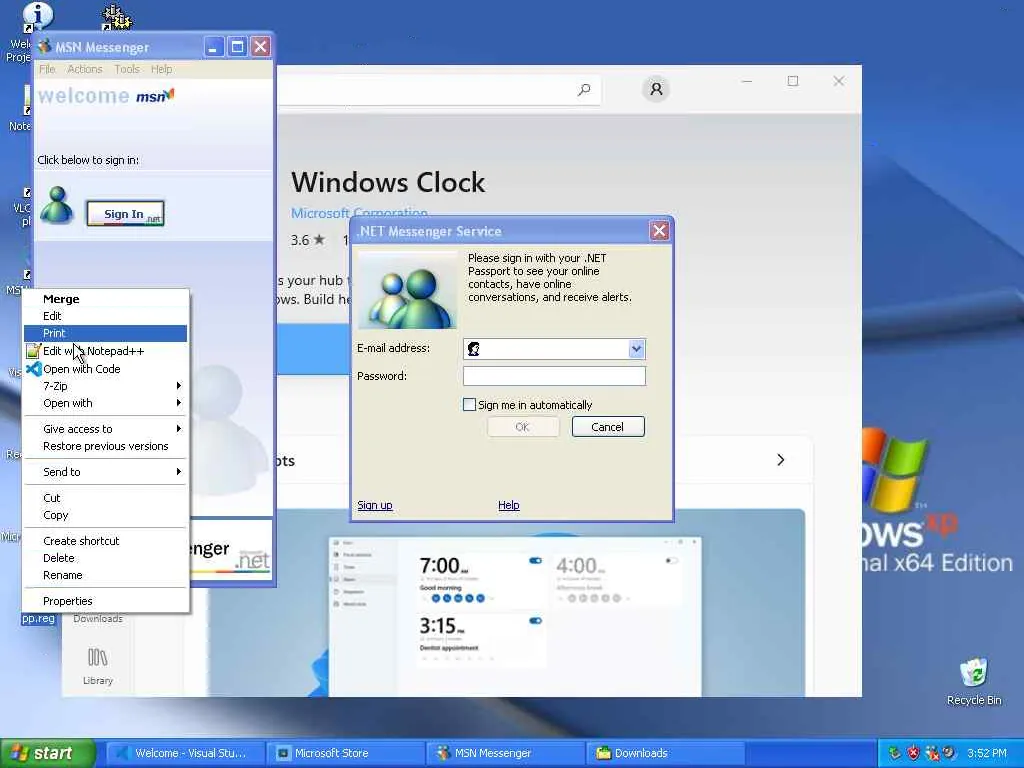Minimize the MSN Messenger window
This screenshot has height=768, width=1024.
[214, 46]
